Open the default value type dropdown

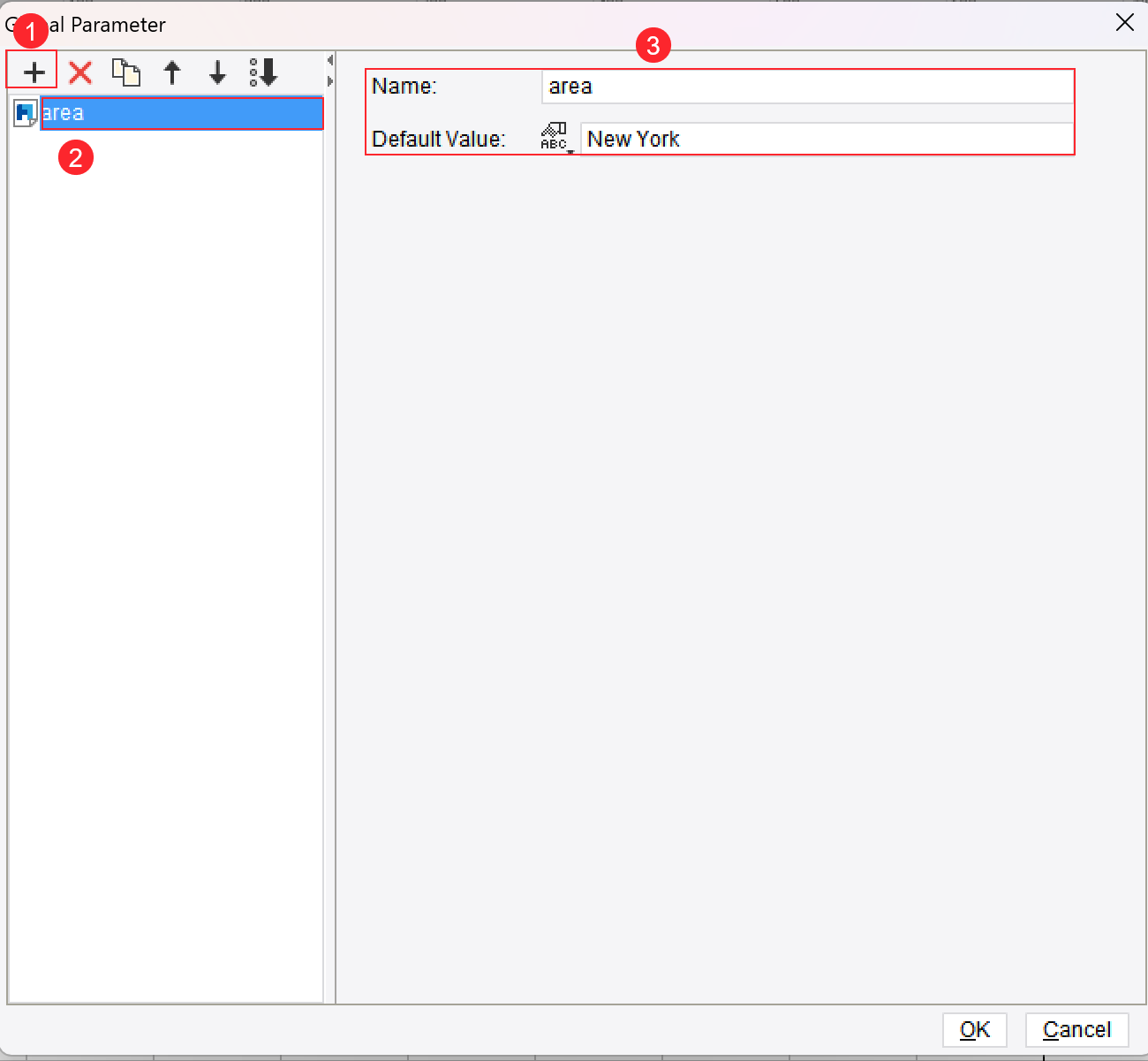click(x=555, y=139)
